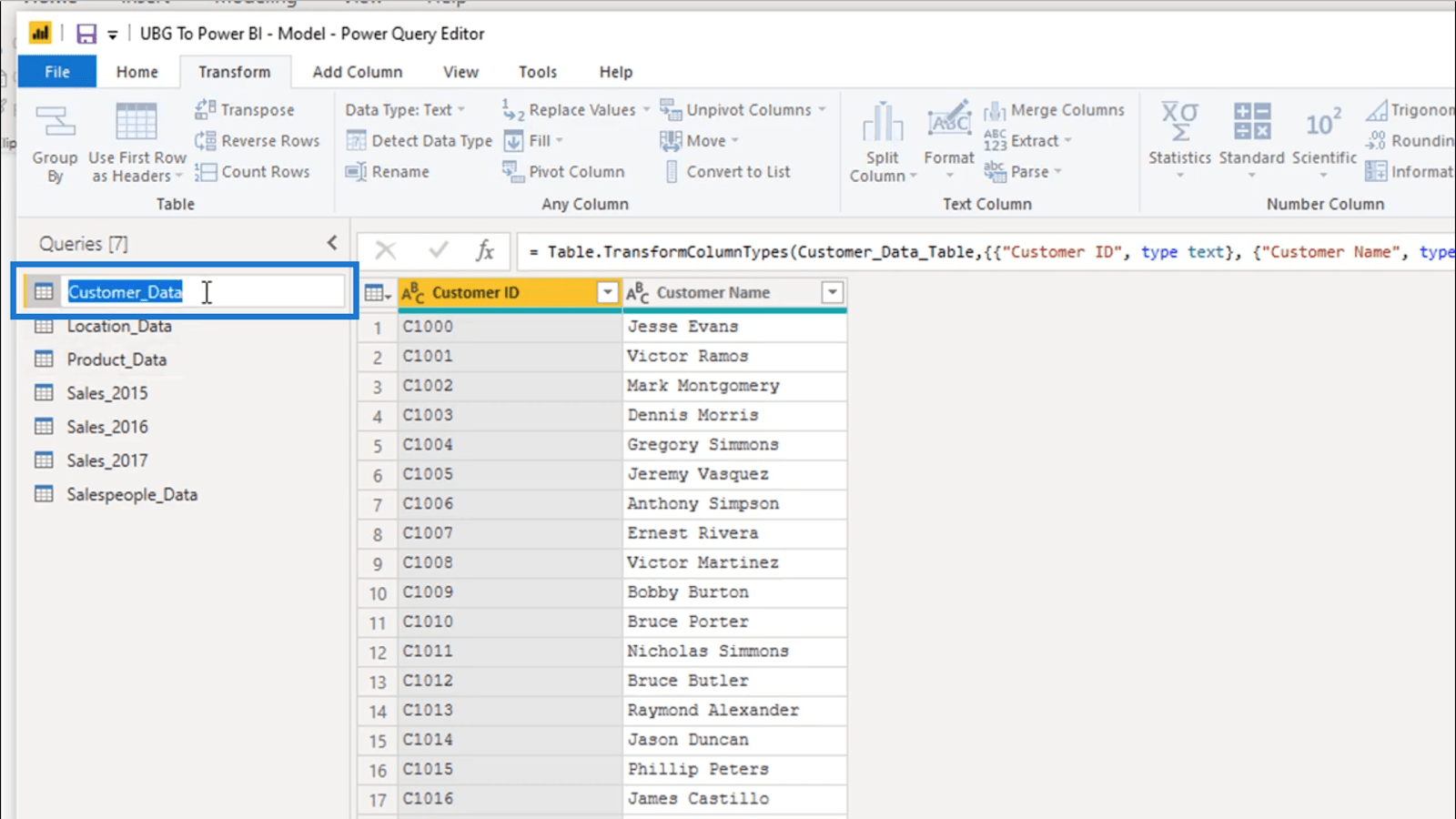The width and height of the screenshot is (1456, 819).
Task: Click the Rename column button
Action: click(388, 172)
